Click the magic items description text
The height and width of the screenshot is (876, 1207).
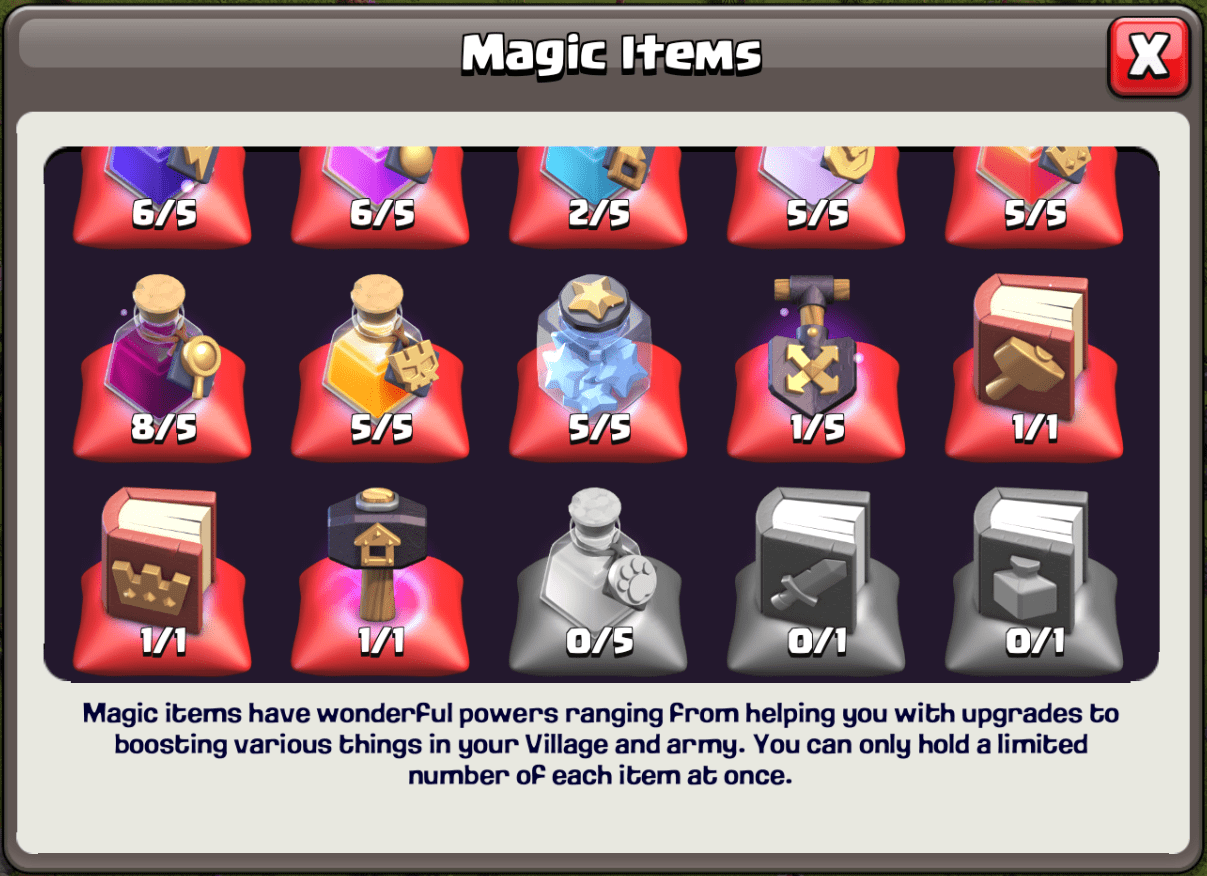click(601, 745)
